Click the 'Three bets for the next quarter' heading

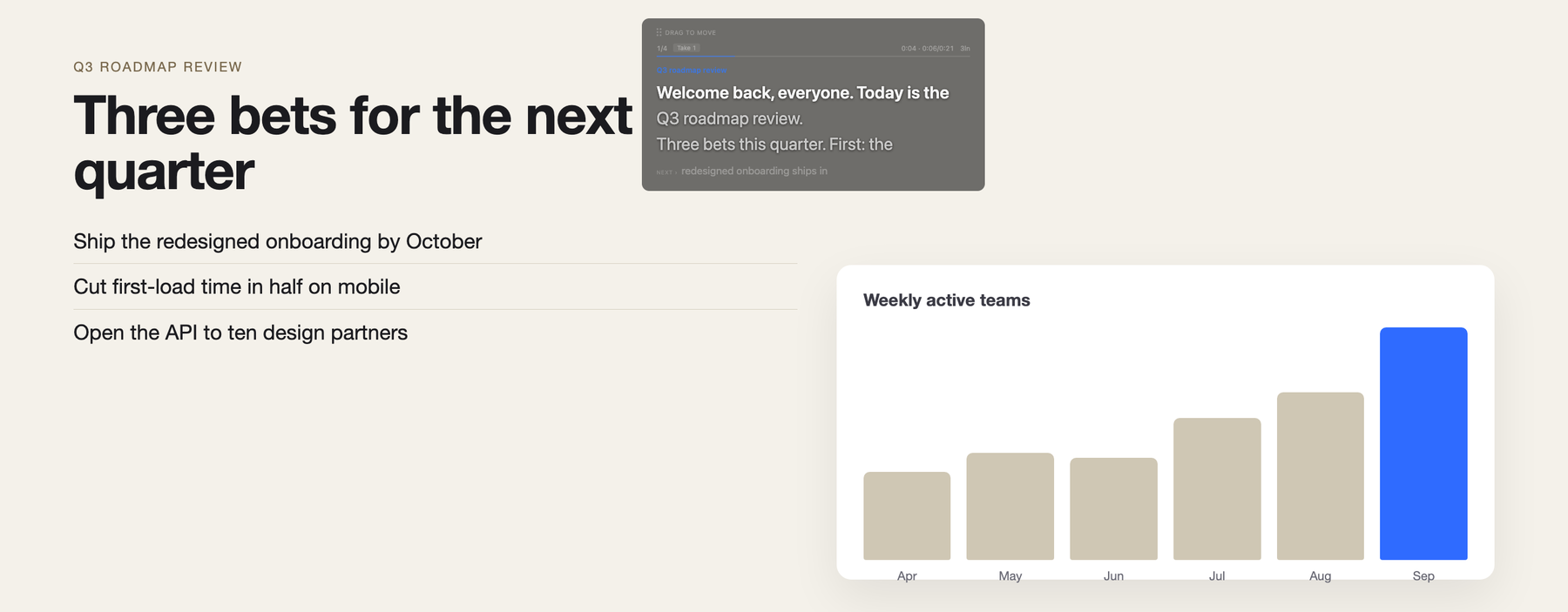coord(353,143)
